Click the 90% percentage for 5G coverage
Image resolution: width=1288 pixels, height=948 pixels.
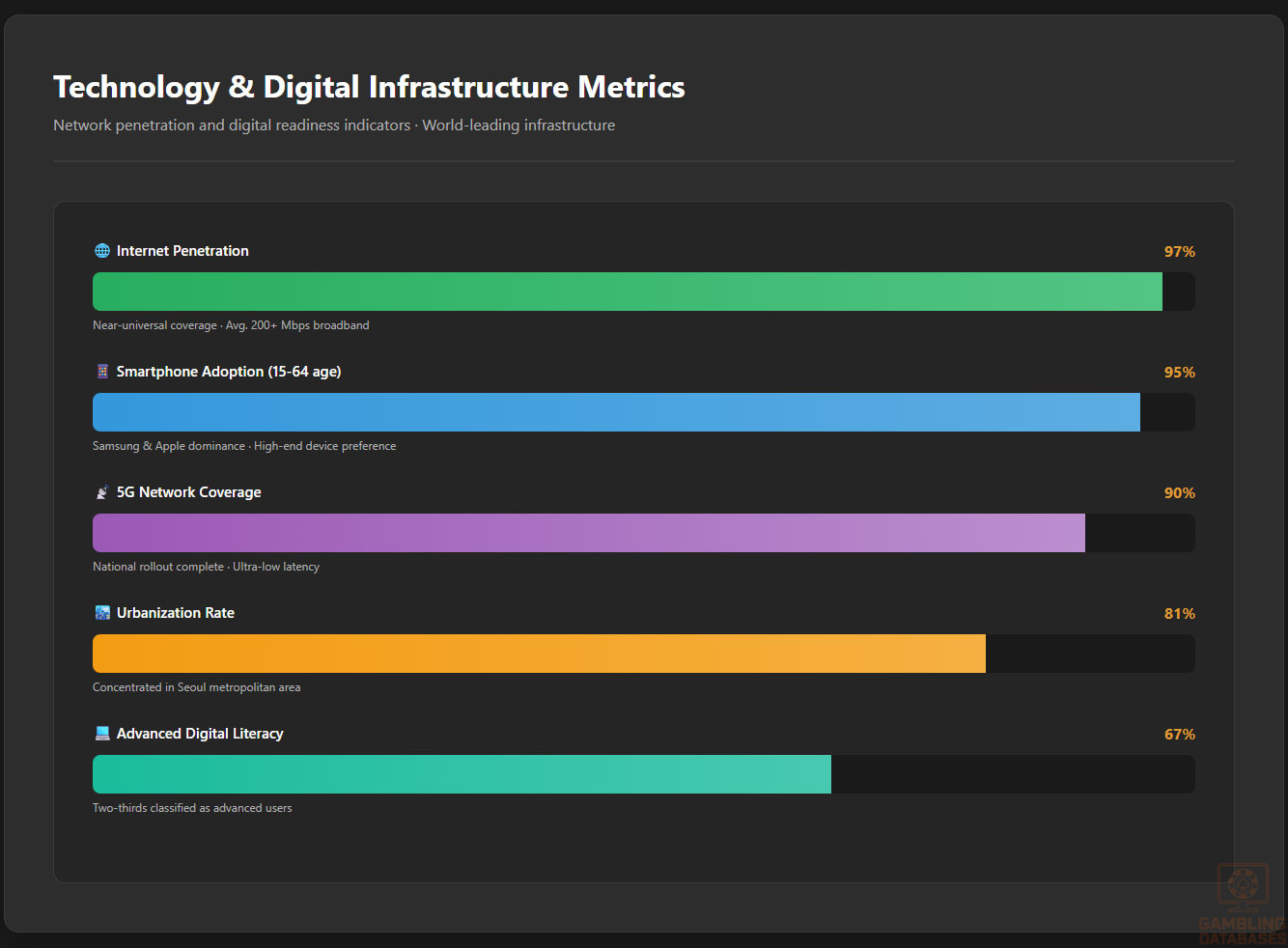(1179, 493)
